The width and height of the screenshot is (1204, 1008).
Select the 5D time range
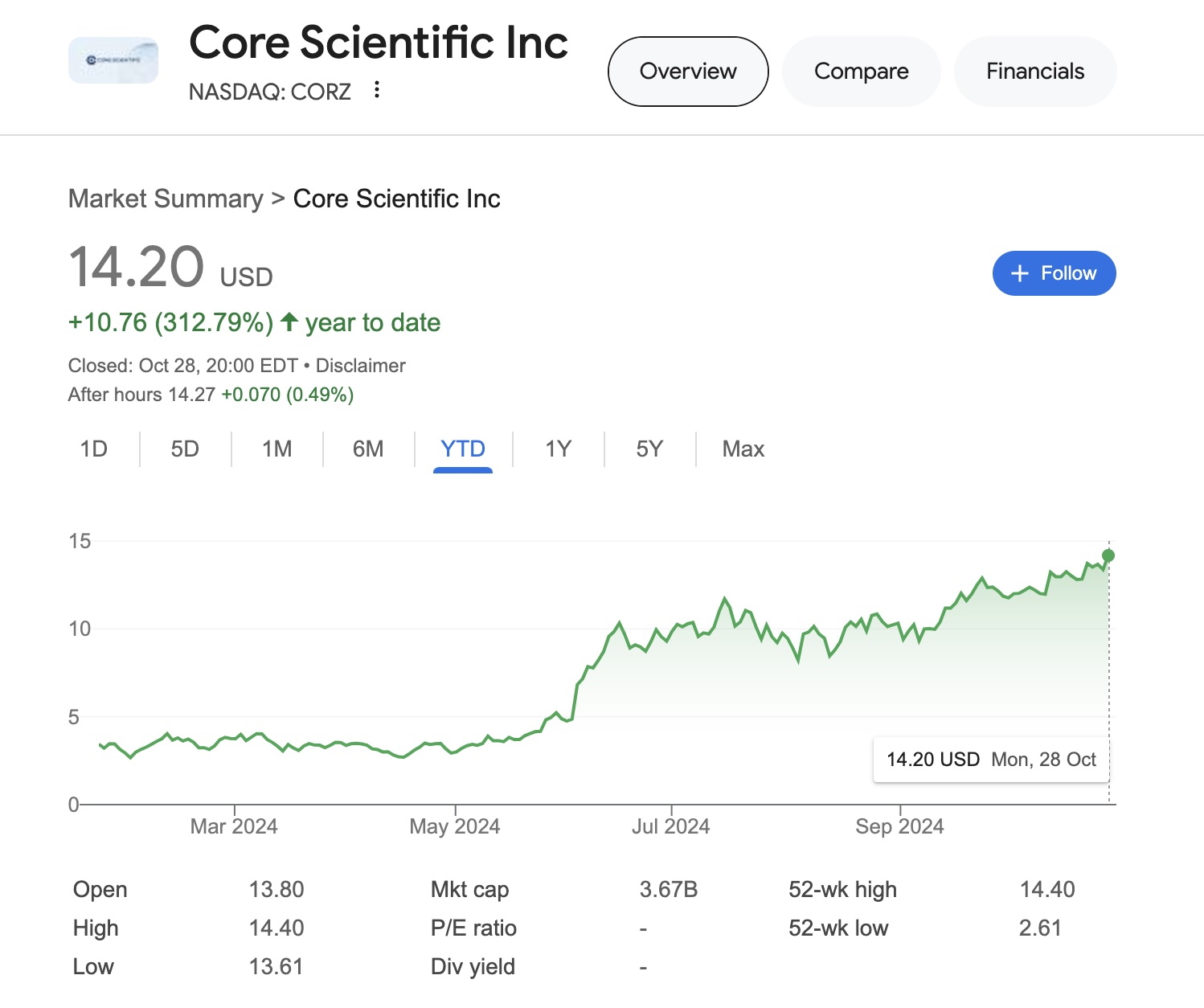coord(185,449)
